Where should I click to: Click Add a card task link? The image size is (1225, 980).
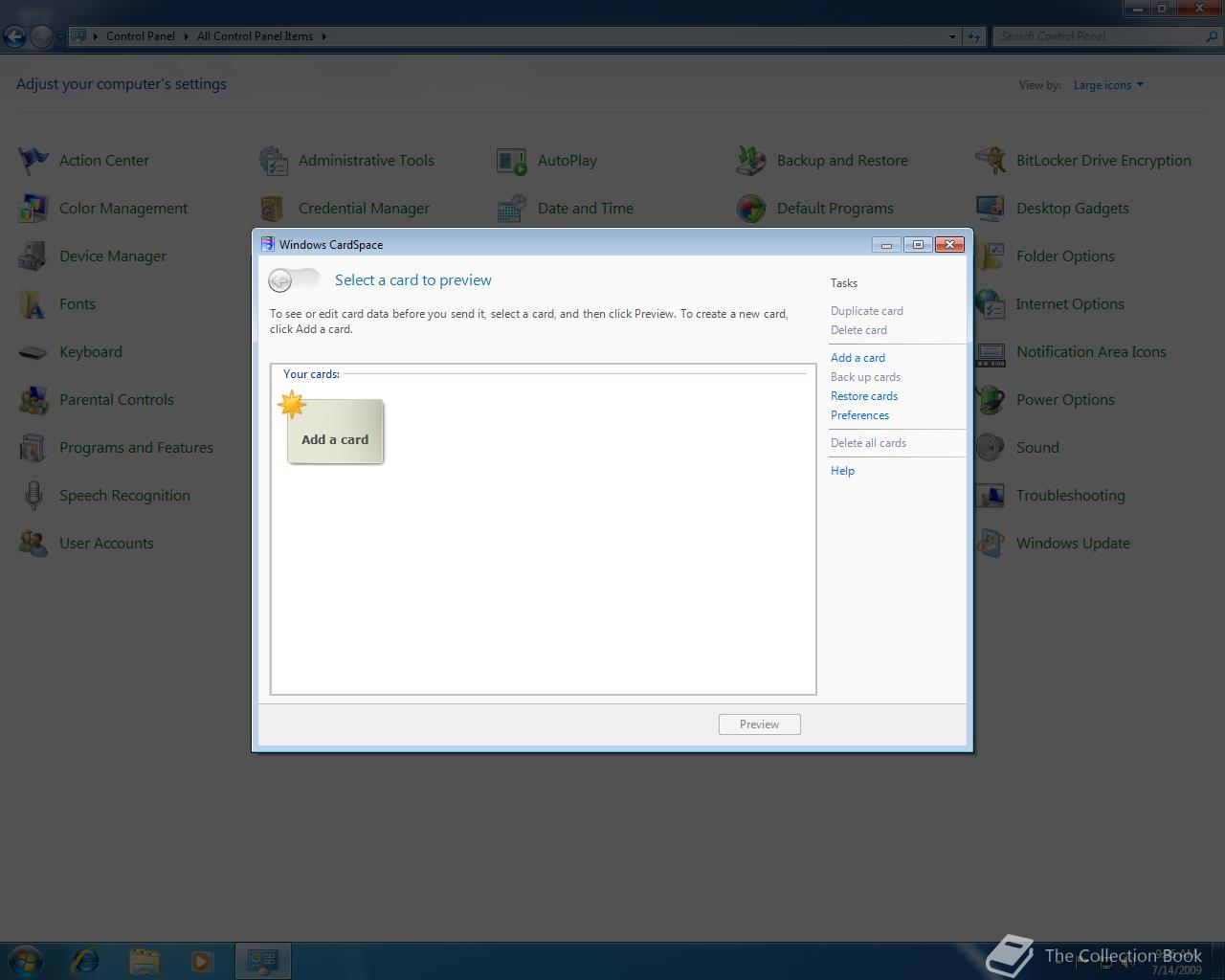tap(857, 358)
